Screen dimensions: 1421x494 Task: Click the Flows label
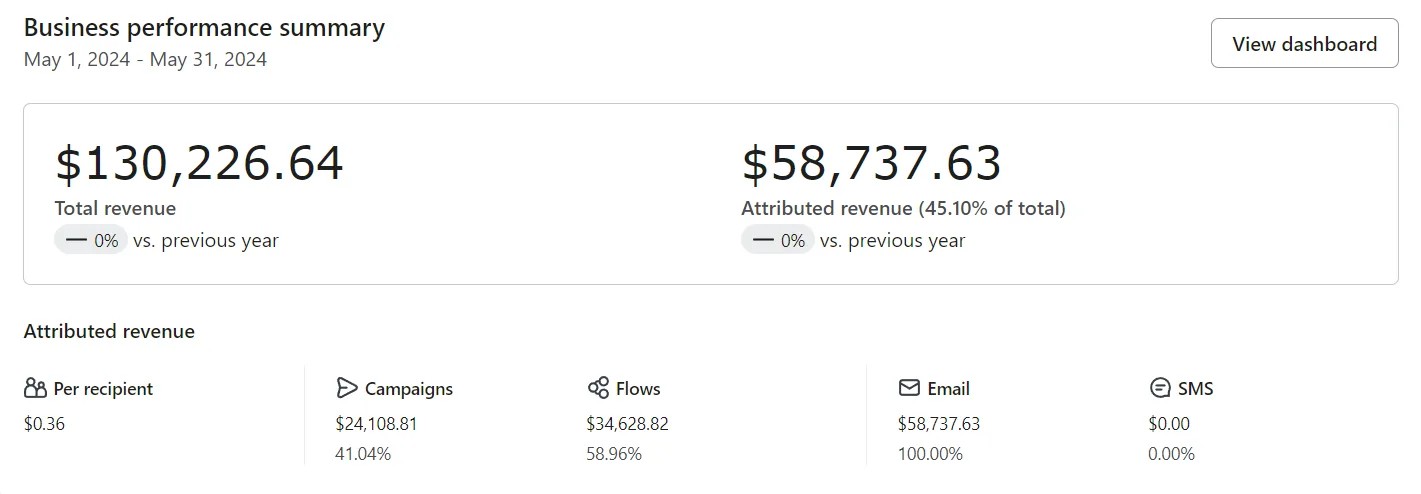click(638, 389)
